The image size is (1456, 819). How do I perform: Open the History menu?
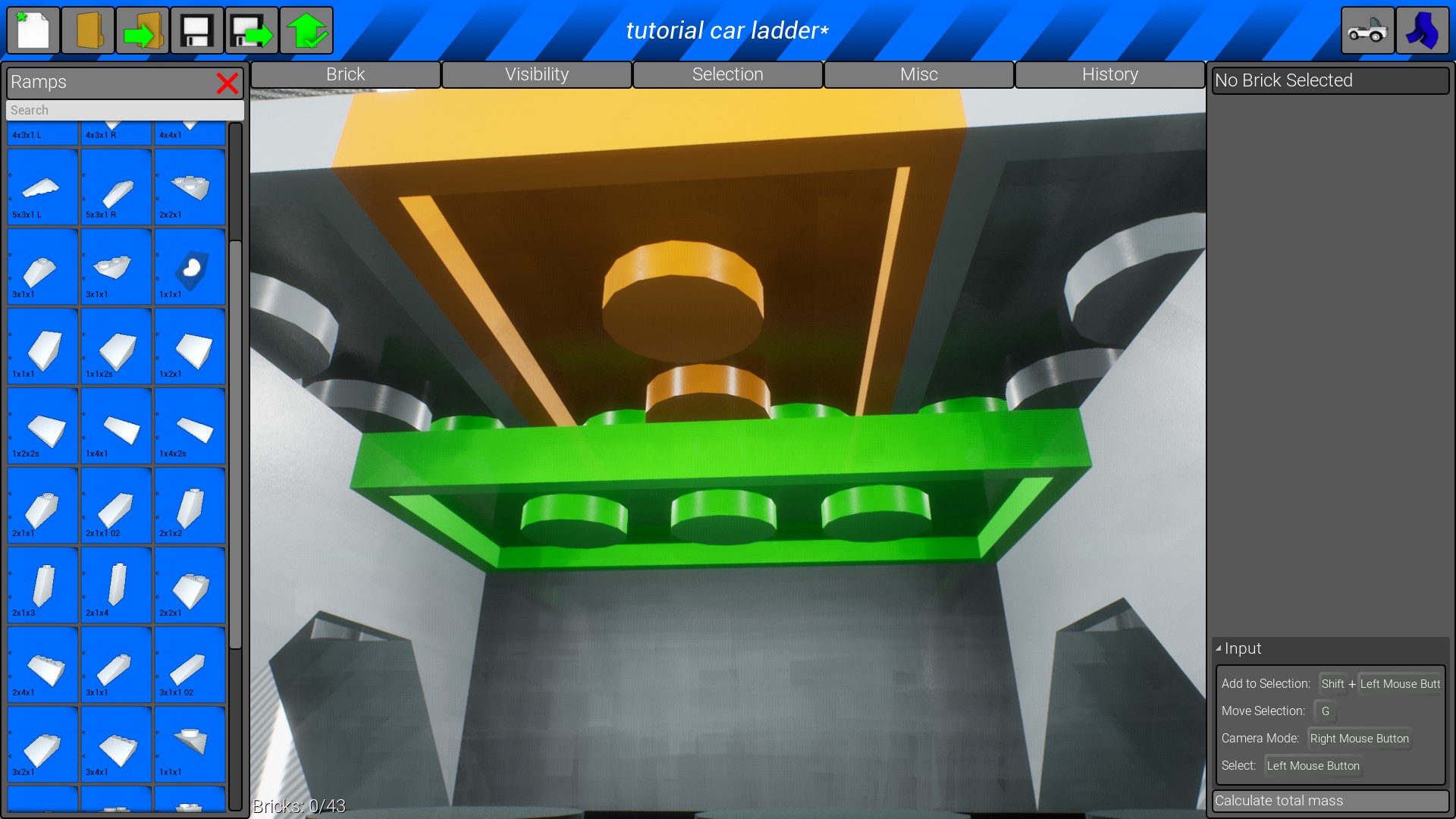[1110, 74]
